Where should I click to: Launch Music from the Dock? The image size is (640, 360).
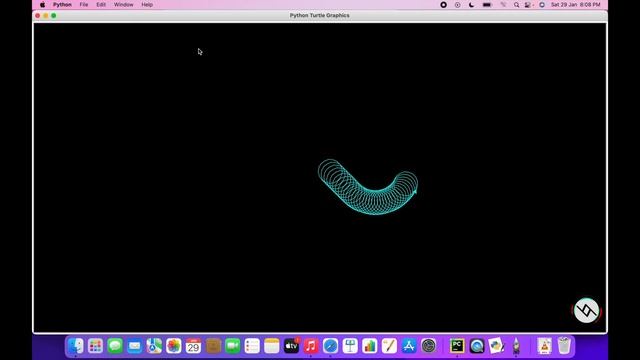pyautogui.click(x=311, y=346)
